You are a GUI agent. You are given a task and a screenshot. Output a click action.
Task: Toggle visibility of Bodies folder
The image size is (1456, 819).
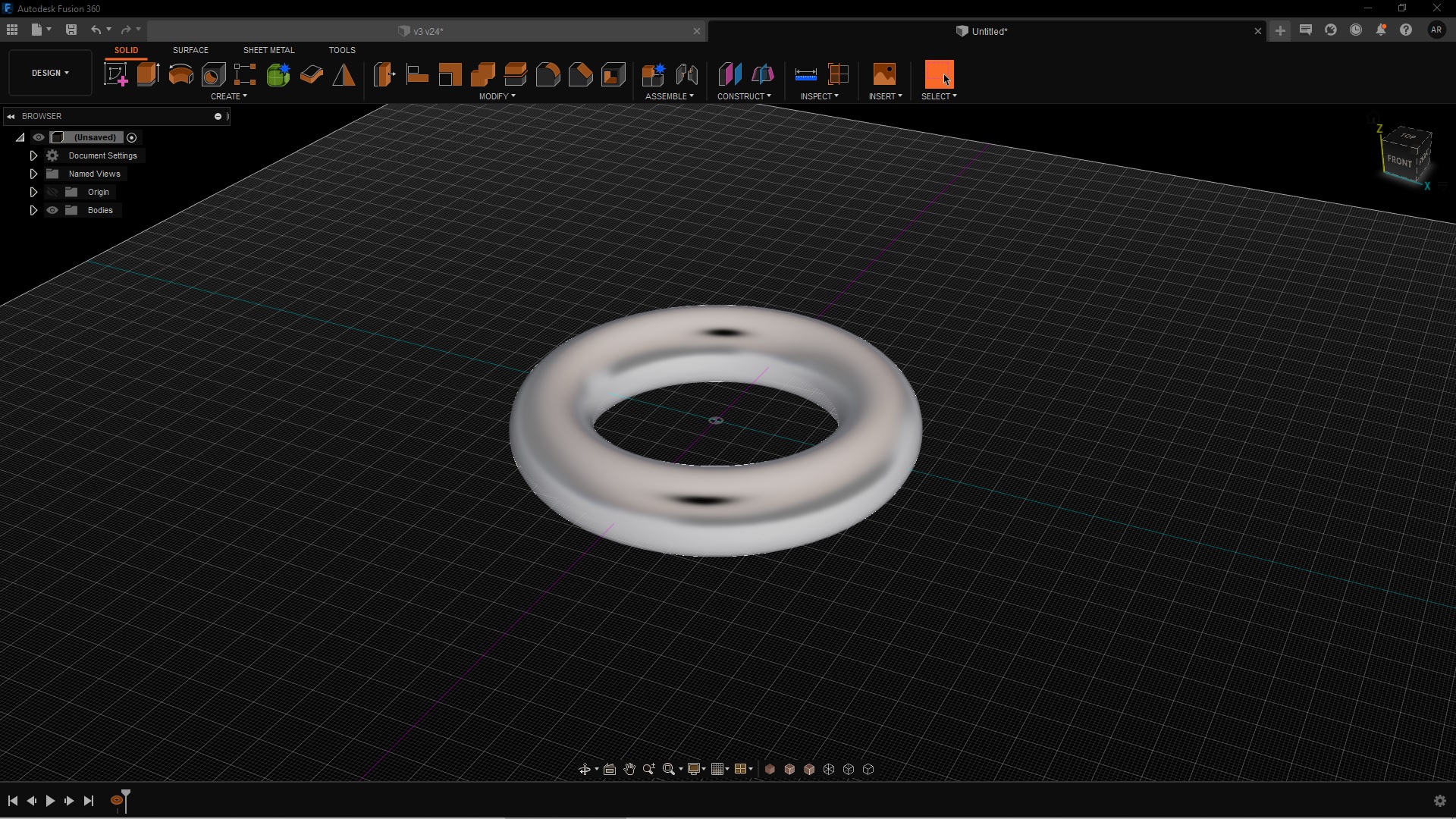52,210
